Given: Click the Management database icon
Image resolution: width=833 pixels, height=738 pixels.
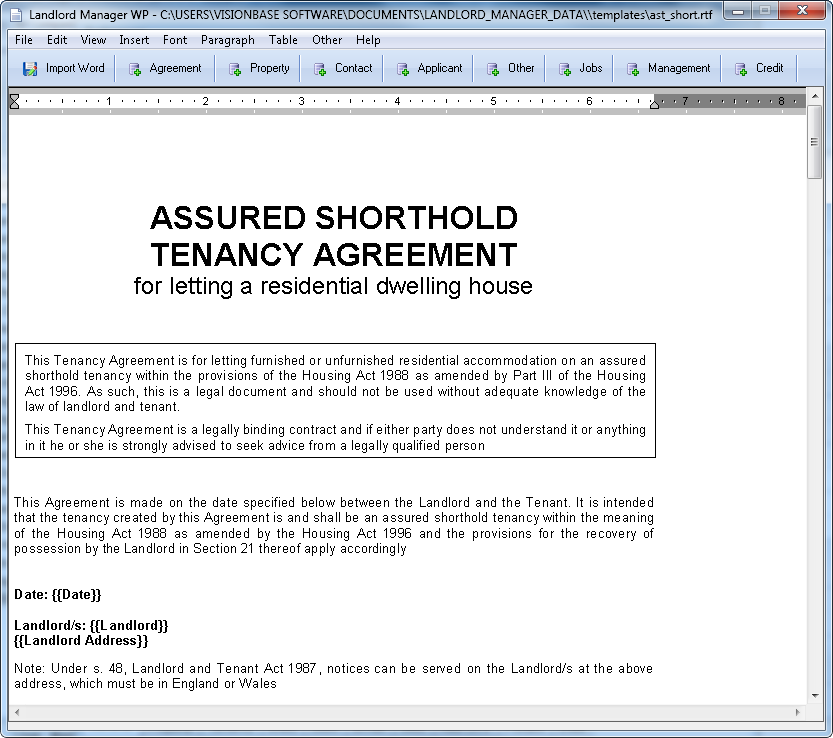Looking at the screenshot, I should [633, 69].
